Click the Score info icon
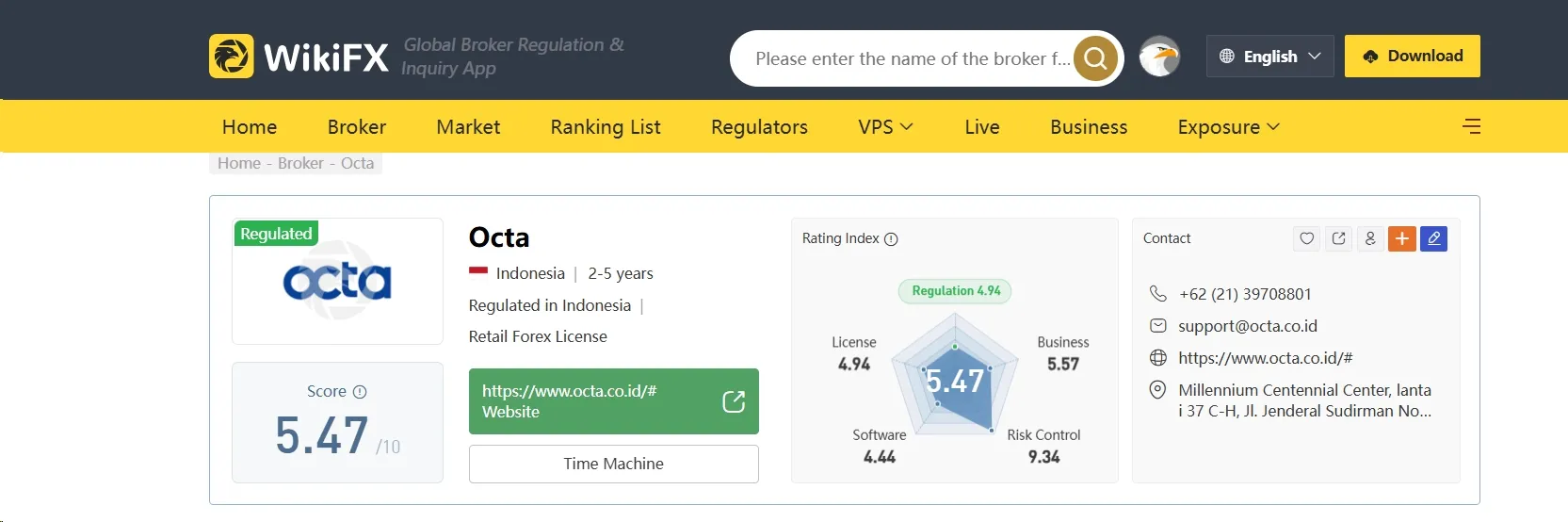Viewport: 1568px width, 522px height. pos(360,392)
